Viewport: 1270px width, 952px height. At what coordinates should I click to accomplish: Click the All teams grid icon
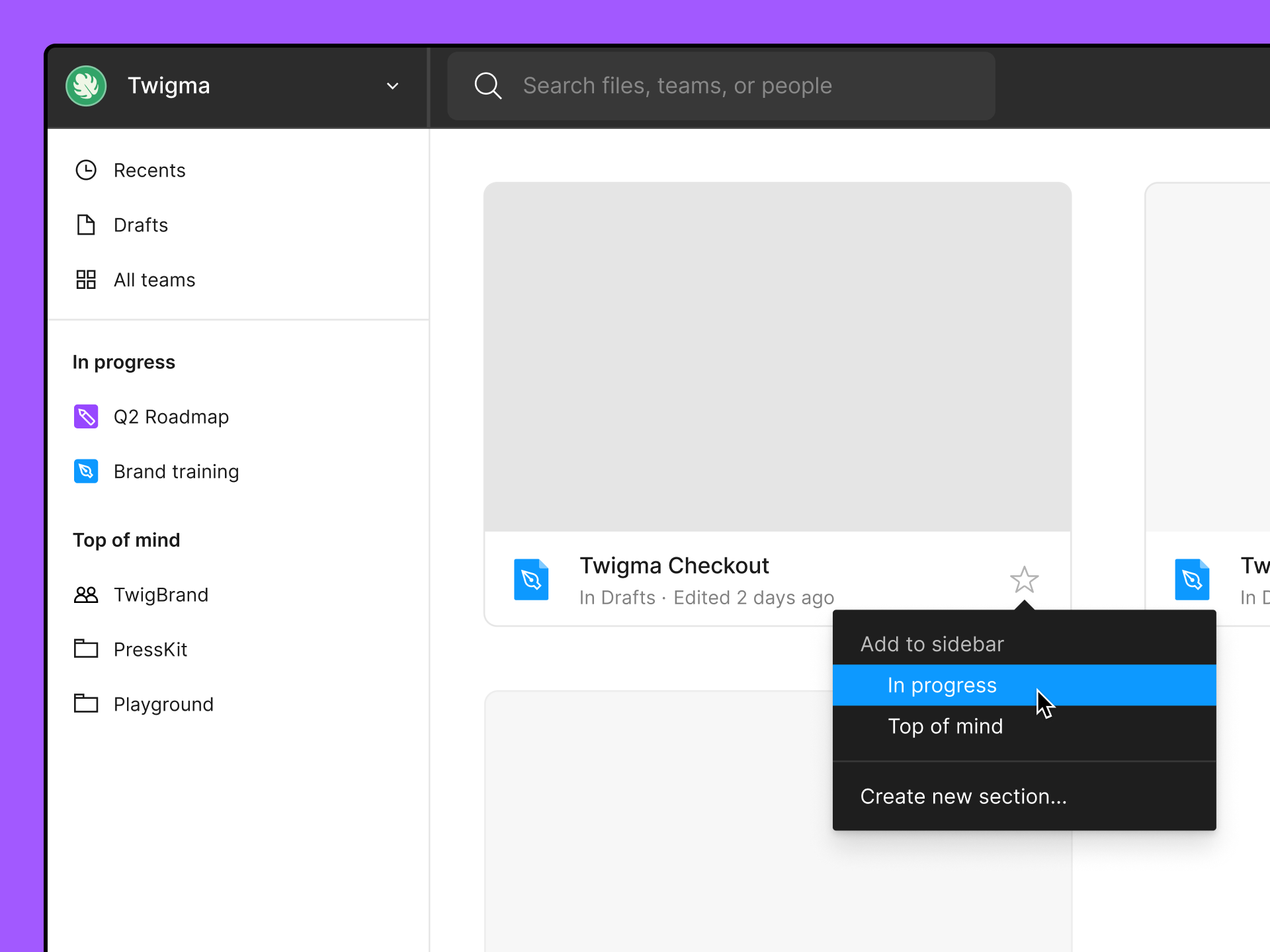point(86,280)
